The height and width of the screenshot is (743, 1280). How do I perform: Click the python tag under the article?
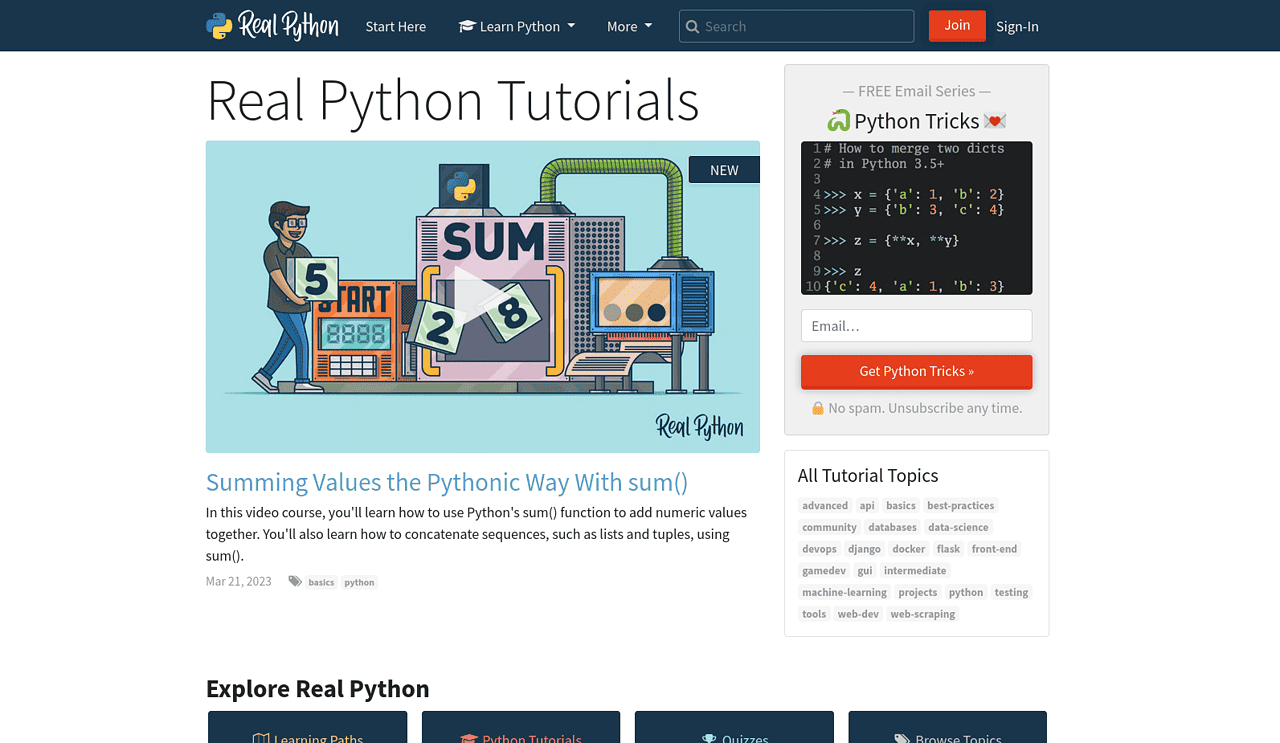tap(359, 582)
